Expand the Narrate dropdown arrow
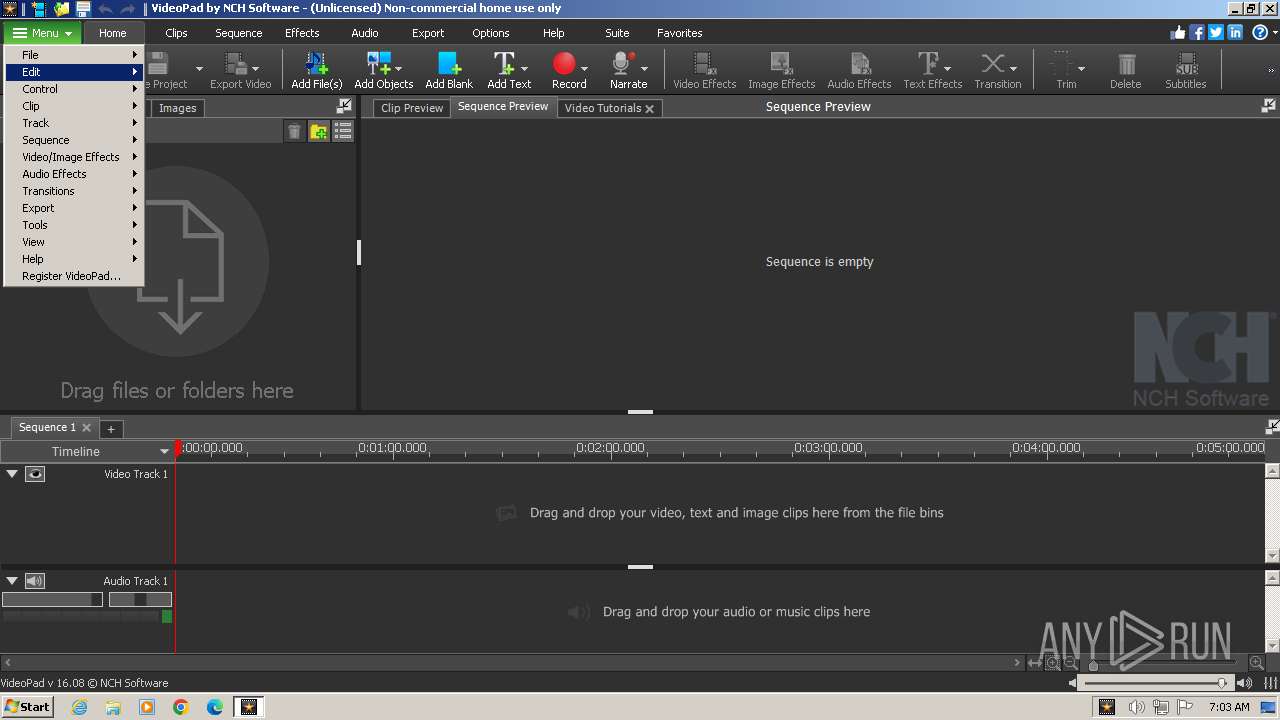Viewport: 1280px width, 720px height. pyautogui.click(x=644, y=69)
